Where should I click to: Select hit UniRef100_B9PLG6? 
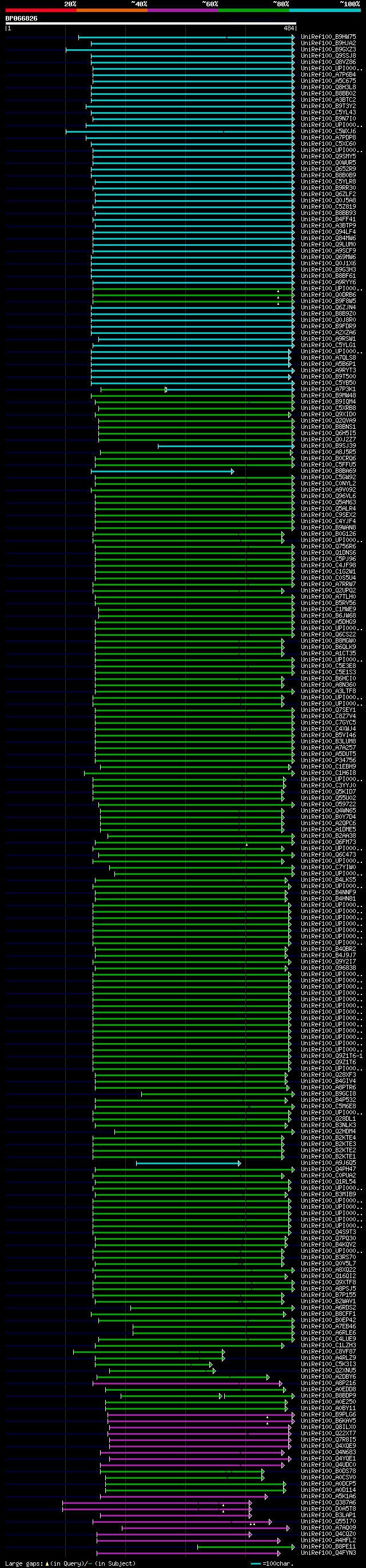(x=328, y=1415)
